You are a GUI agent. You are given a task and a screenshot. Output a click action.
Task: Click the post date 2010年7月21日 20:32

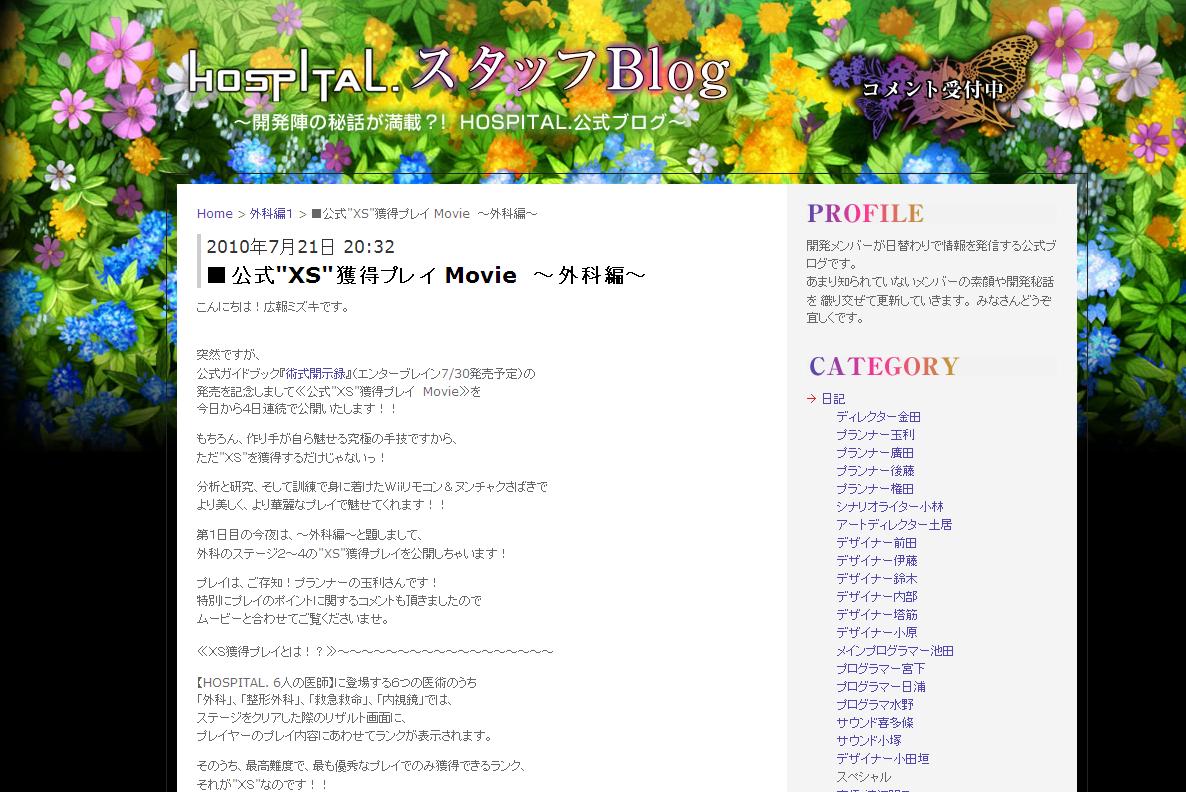pos(300,247)
